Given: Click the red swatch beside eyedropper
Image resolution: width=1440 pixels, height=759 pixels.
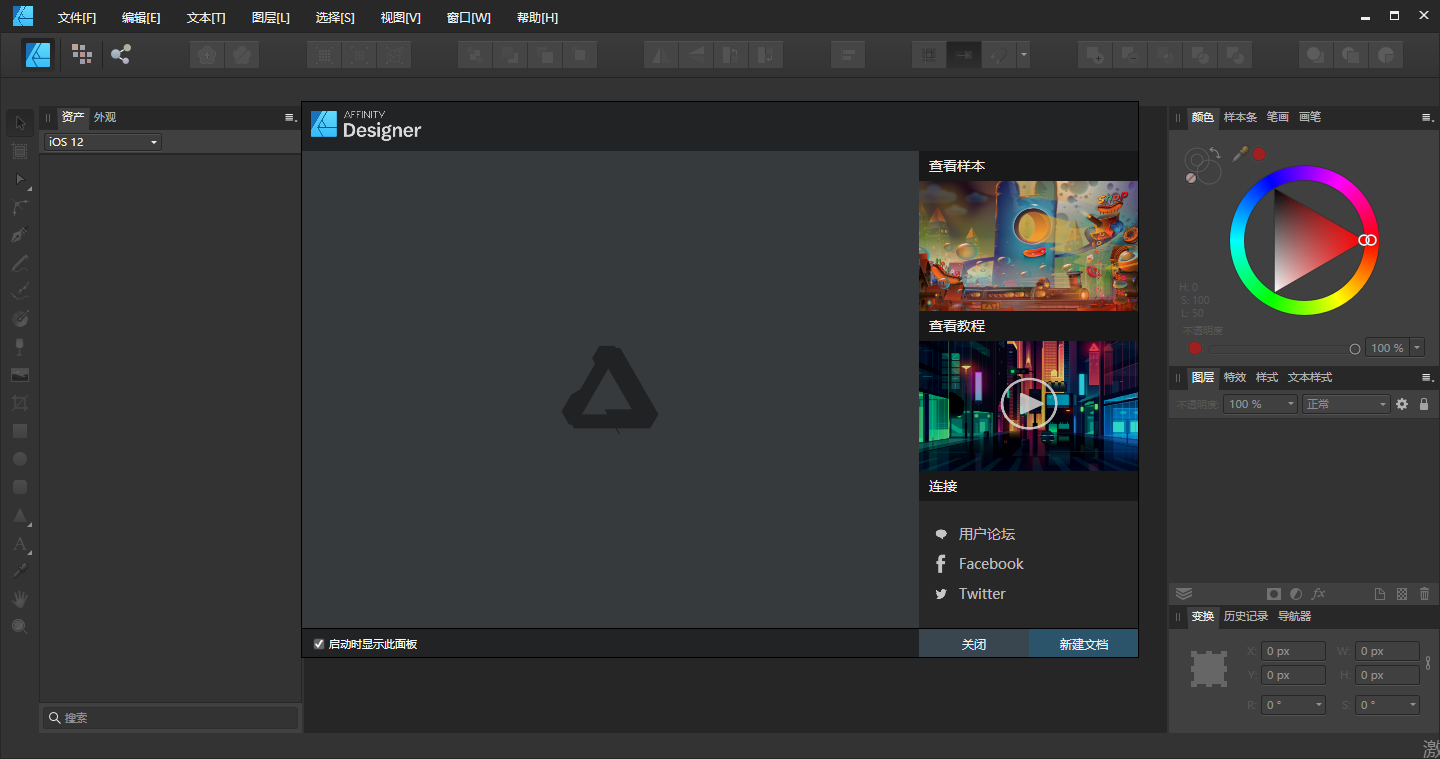Looking at the screenshot, I should pyautogui.click(x=1259, y=154).
